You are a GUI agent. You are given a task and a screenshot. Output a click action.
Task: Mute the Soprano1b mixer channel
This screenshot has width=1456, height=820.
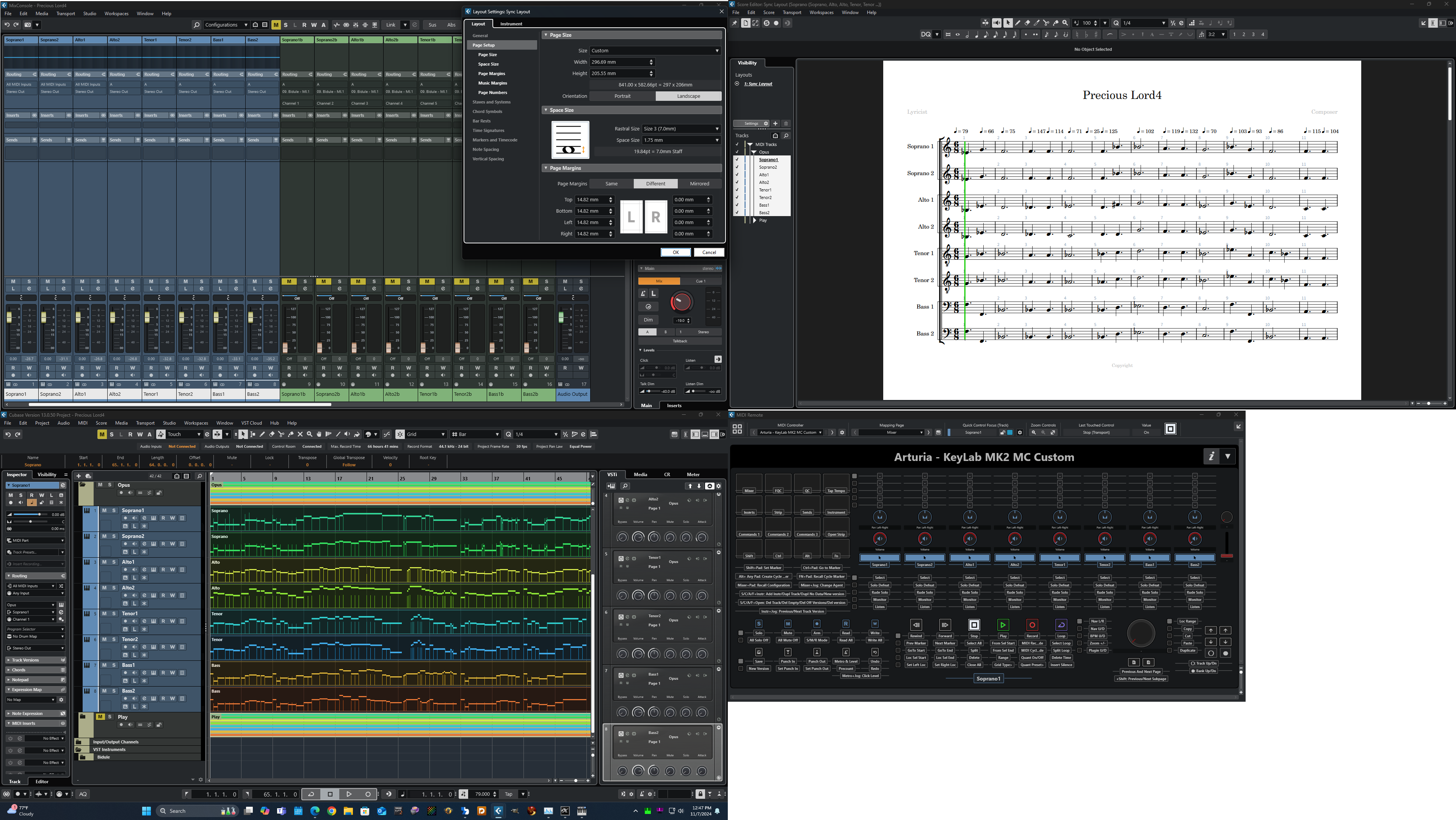[x=289, y=281]
